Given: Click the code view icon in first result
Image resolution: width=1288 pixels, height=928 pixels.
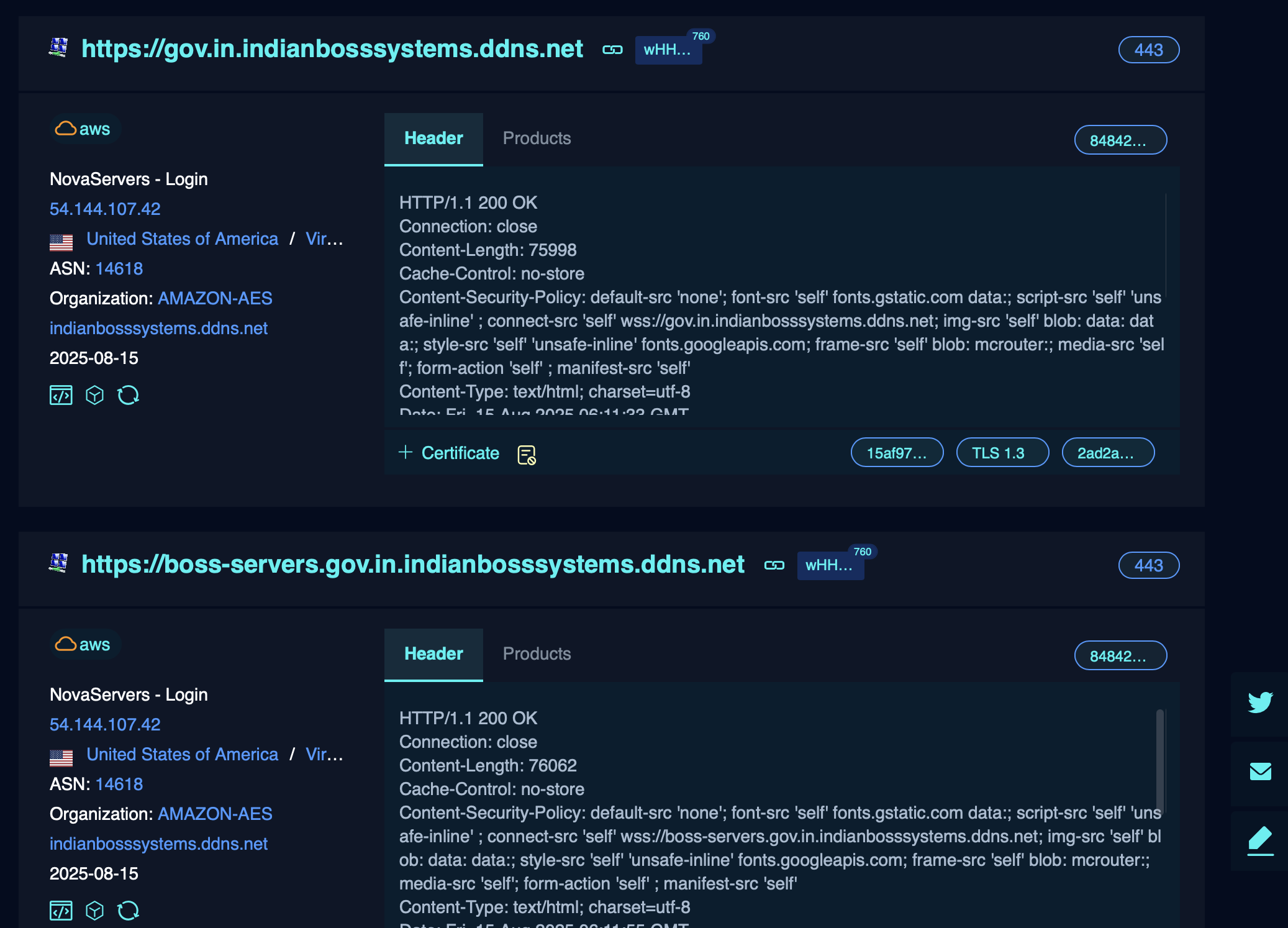Looking at the screenshot, I should click(x=61, y=395).
